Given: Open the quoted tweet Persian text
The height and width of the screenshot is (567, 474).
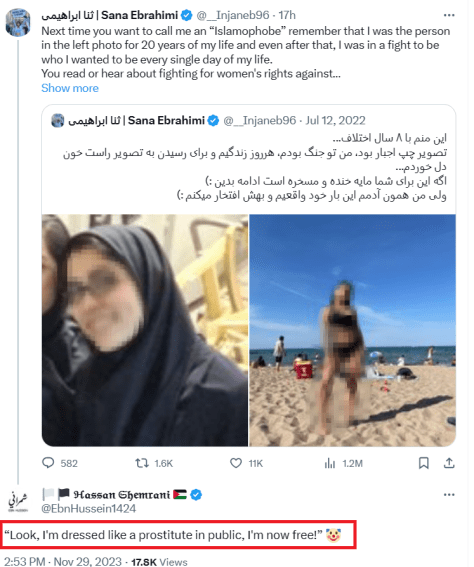Looking at the screenshot, I should coord(255,167).
